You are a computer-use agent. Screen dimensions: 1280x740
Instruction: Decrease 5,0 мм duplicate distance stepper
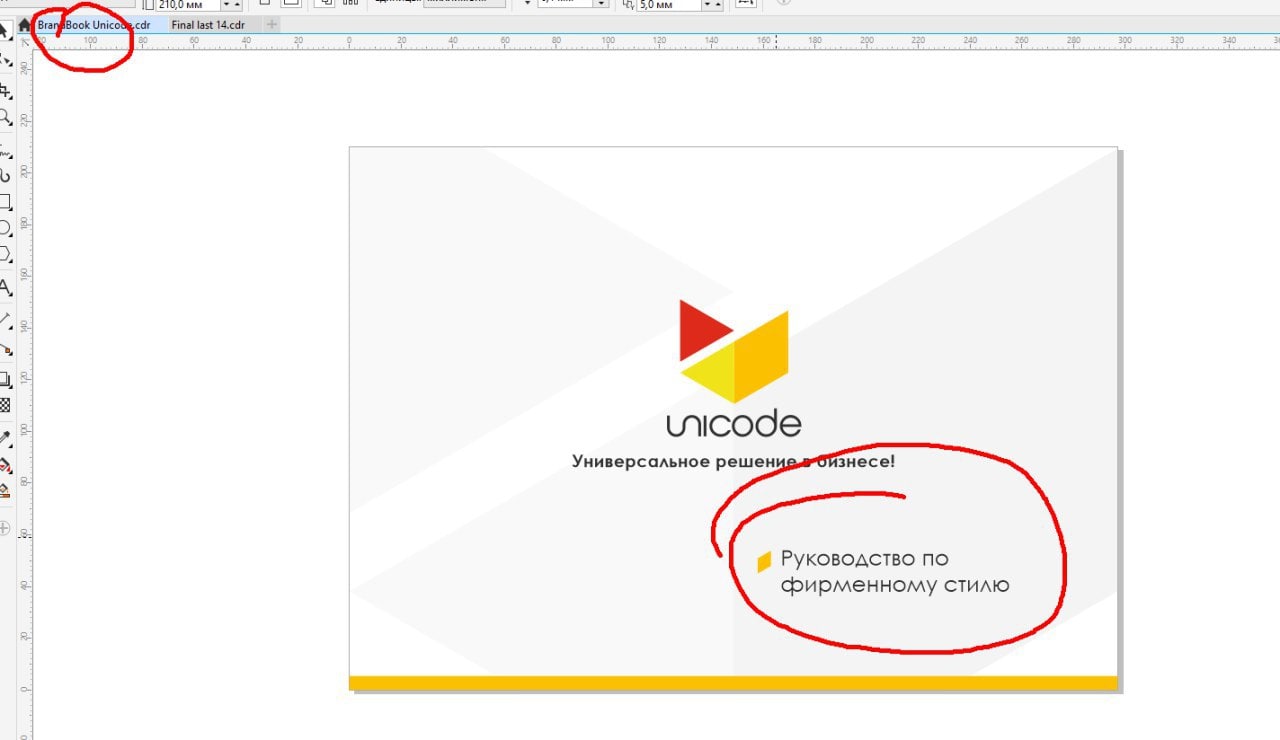[707, 4]
